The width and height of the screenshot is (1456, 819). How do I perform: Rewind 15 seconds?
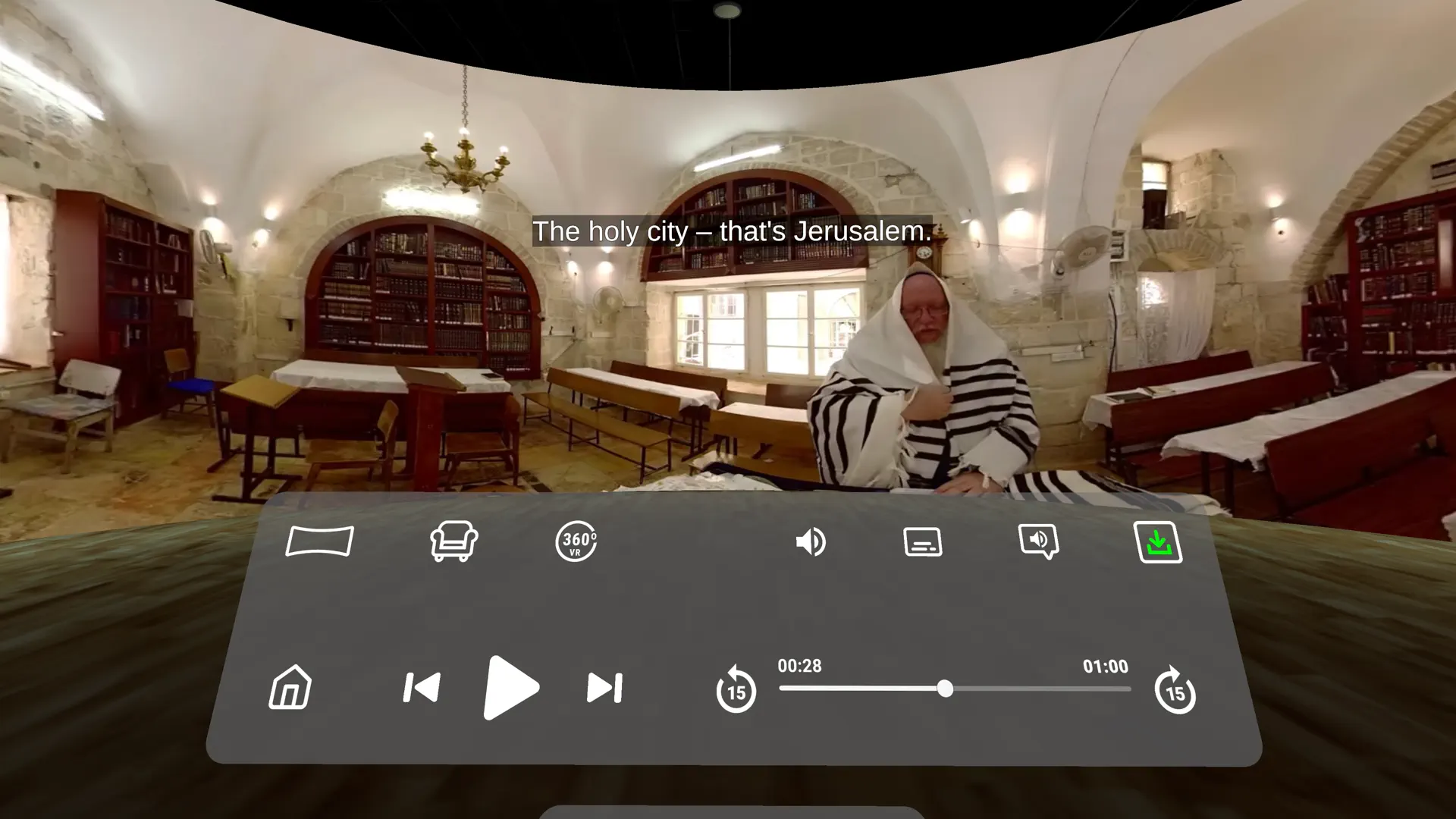click(x=736, y=690)
